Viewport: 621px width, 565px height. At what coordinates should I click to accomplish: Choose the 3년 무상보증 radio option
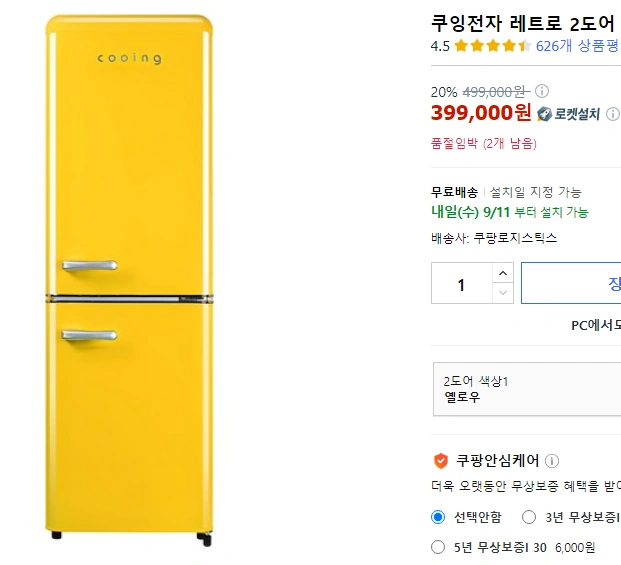pyautogui.click(x=528, y=517)
